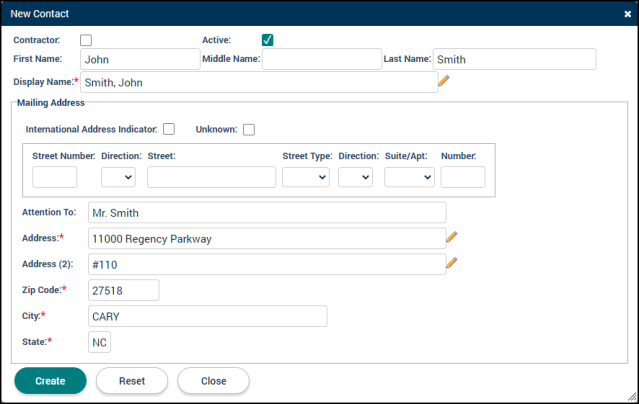The width and height of the screenshot is (639, 404).
Task: Click the Street Number input box
Action: point(55,177)
